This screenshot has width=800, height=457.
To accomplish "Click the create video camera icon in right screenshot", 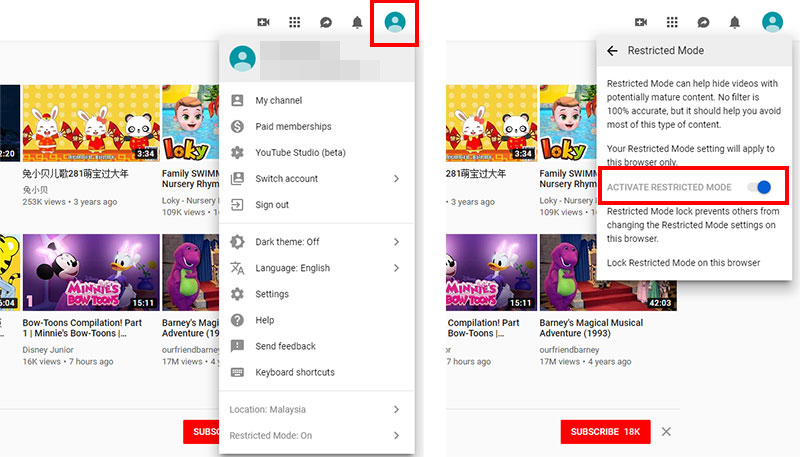I will click(x=641, y=22).
